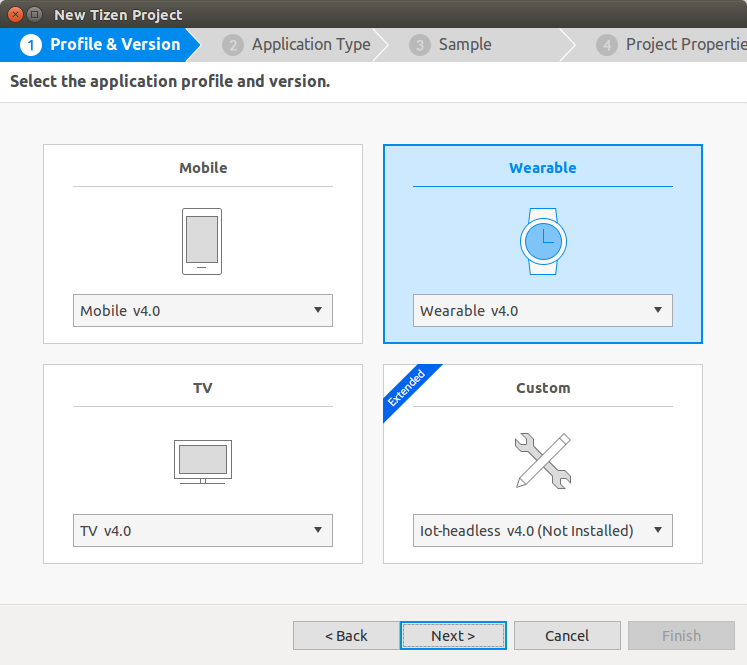Image resolution: width=747 pixels, height=665 pixels.
Task: Go back with the Back button
Action: click(346, 636)
